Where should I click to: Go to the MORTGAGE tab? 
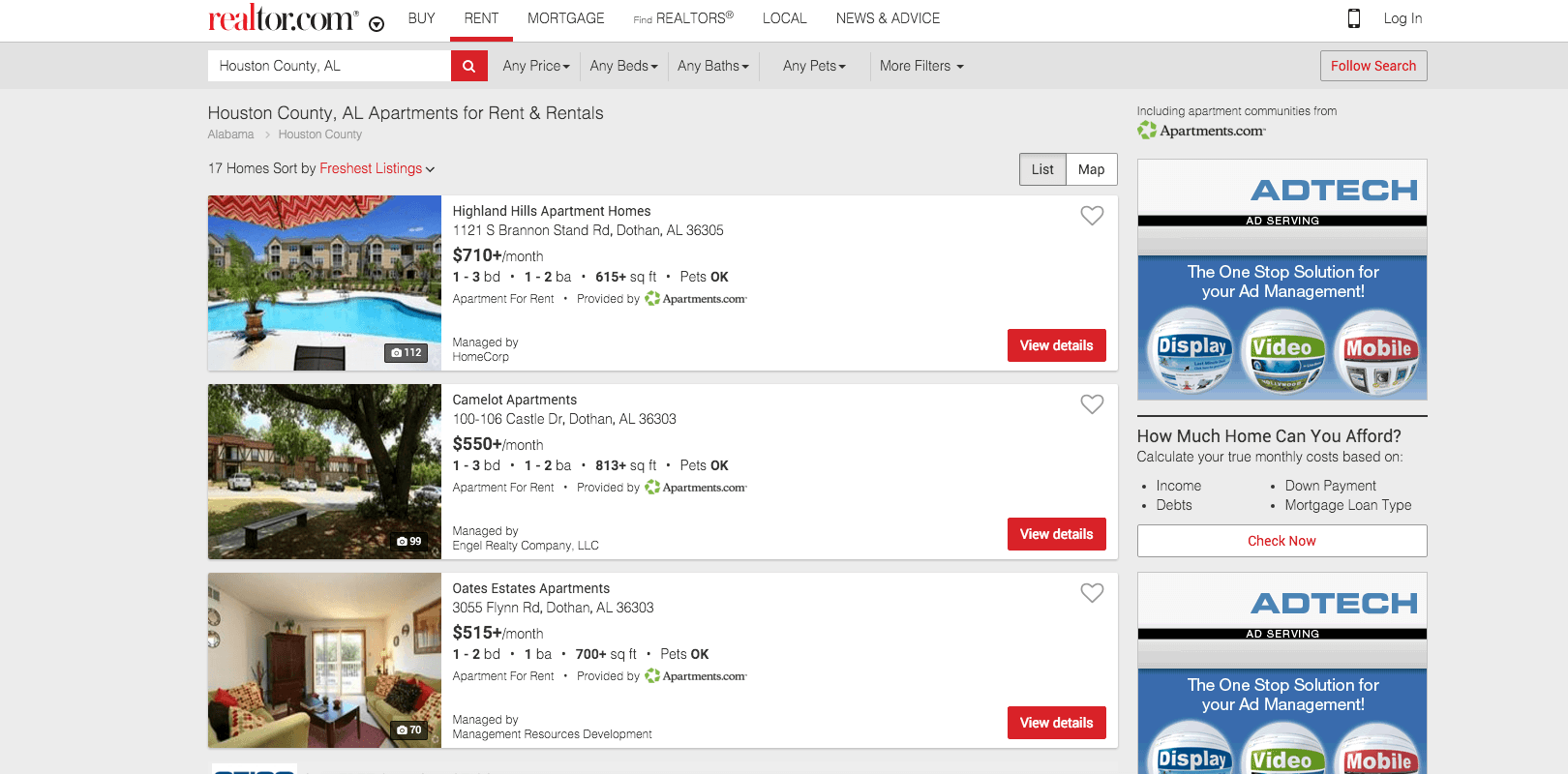pos(565,18)
